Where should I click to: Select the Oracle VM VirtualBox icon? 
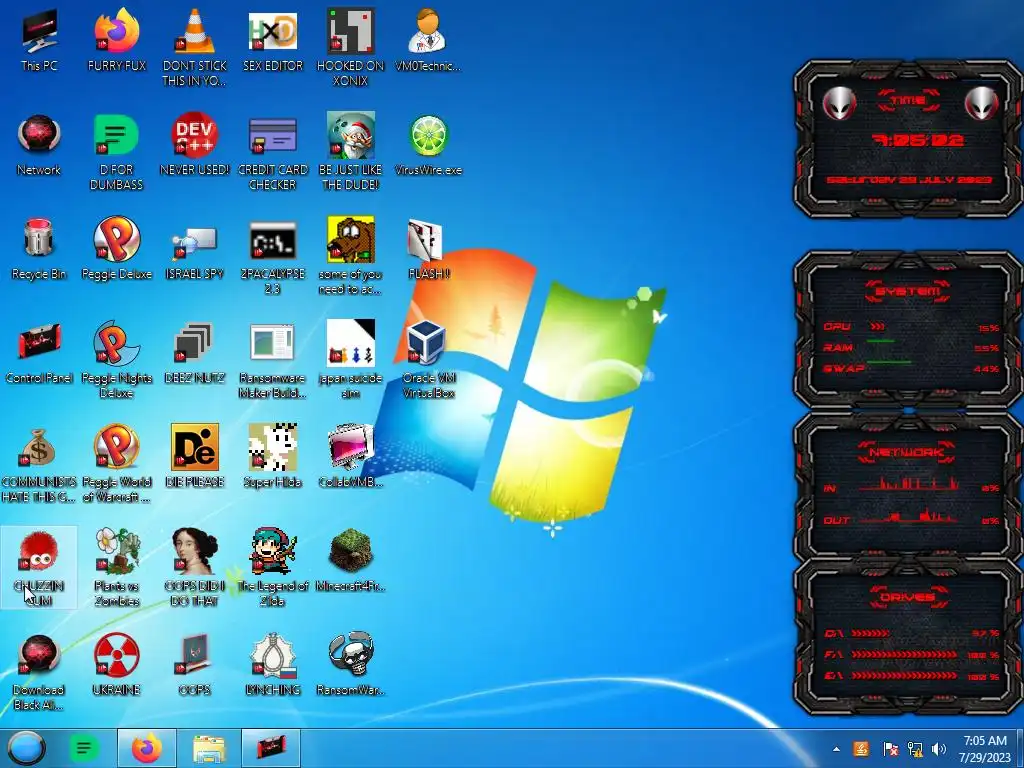coord(426,343)
